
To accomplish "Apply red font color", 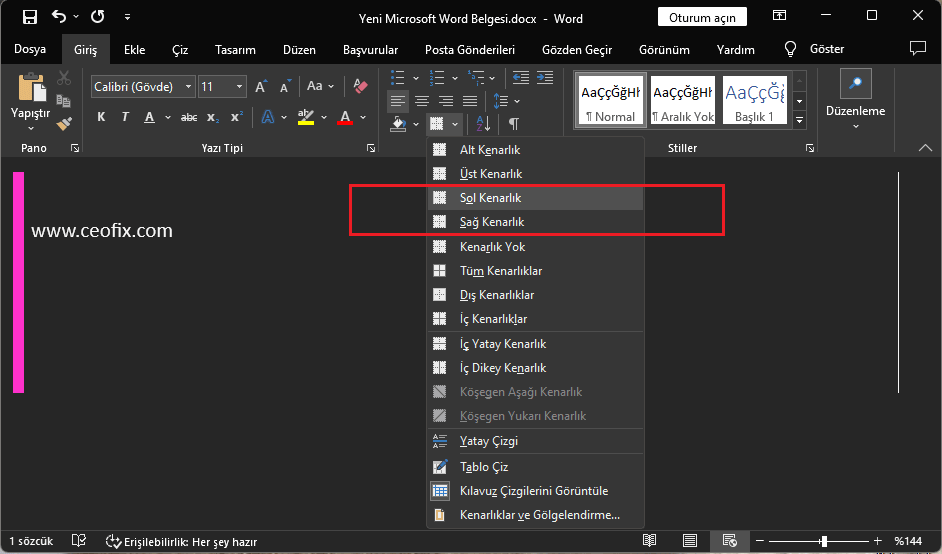I will click(345, 117).
